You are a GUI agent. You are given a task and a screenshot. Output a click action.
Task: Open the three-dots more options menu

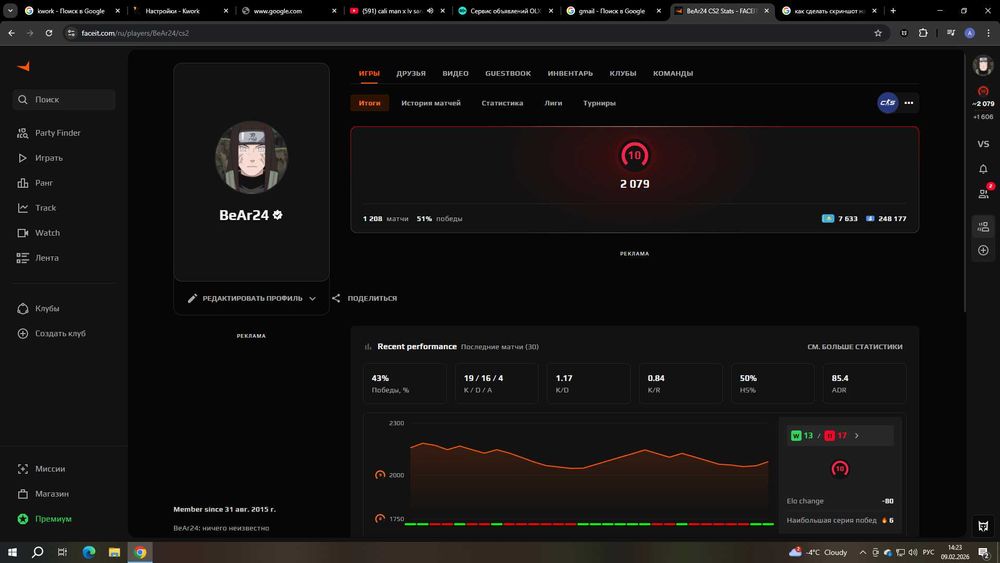coord(909,103)
